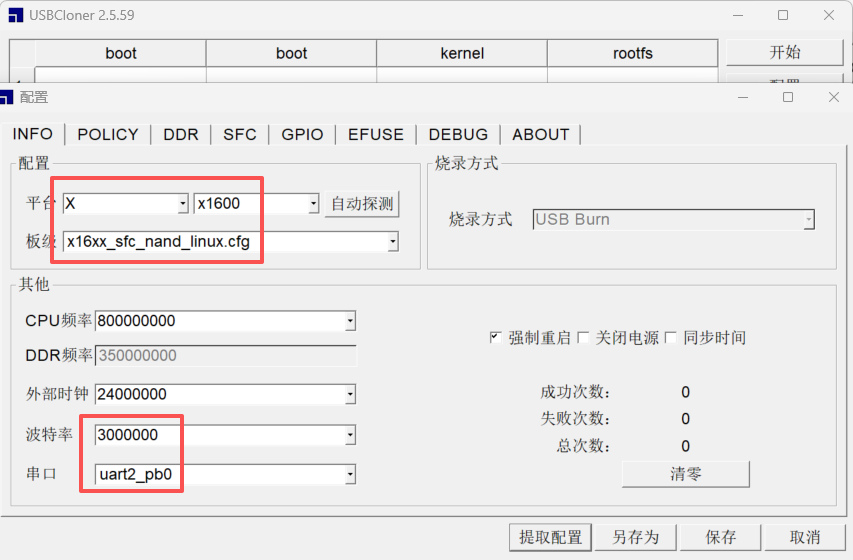
Task: Show the ABOUT tab
Action: [540, 134]
